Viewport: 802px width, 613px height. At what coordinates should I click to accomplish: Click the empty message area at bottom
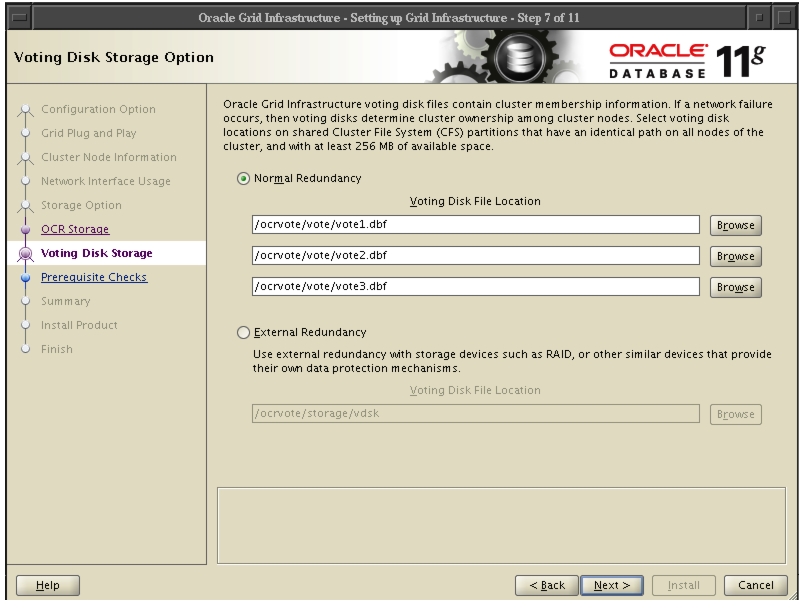501,526
